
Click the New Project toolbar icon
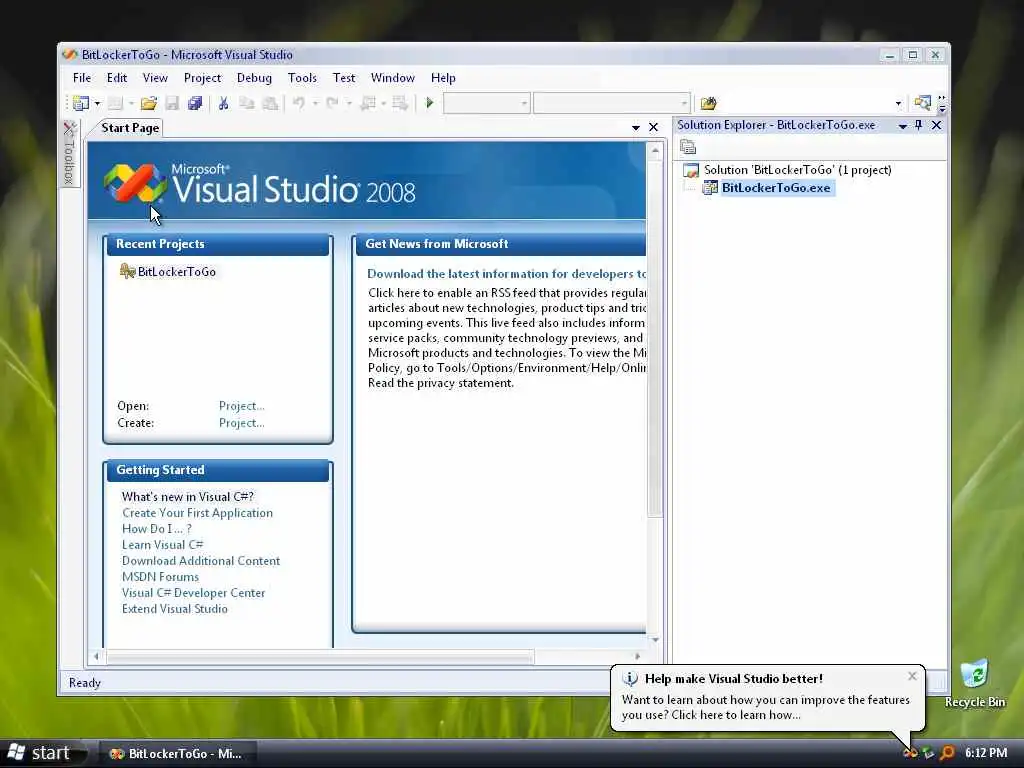point(81,103)
